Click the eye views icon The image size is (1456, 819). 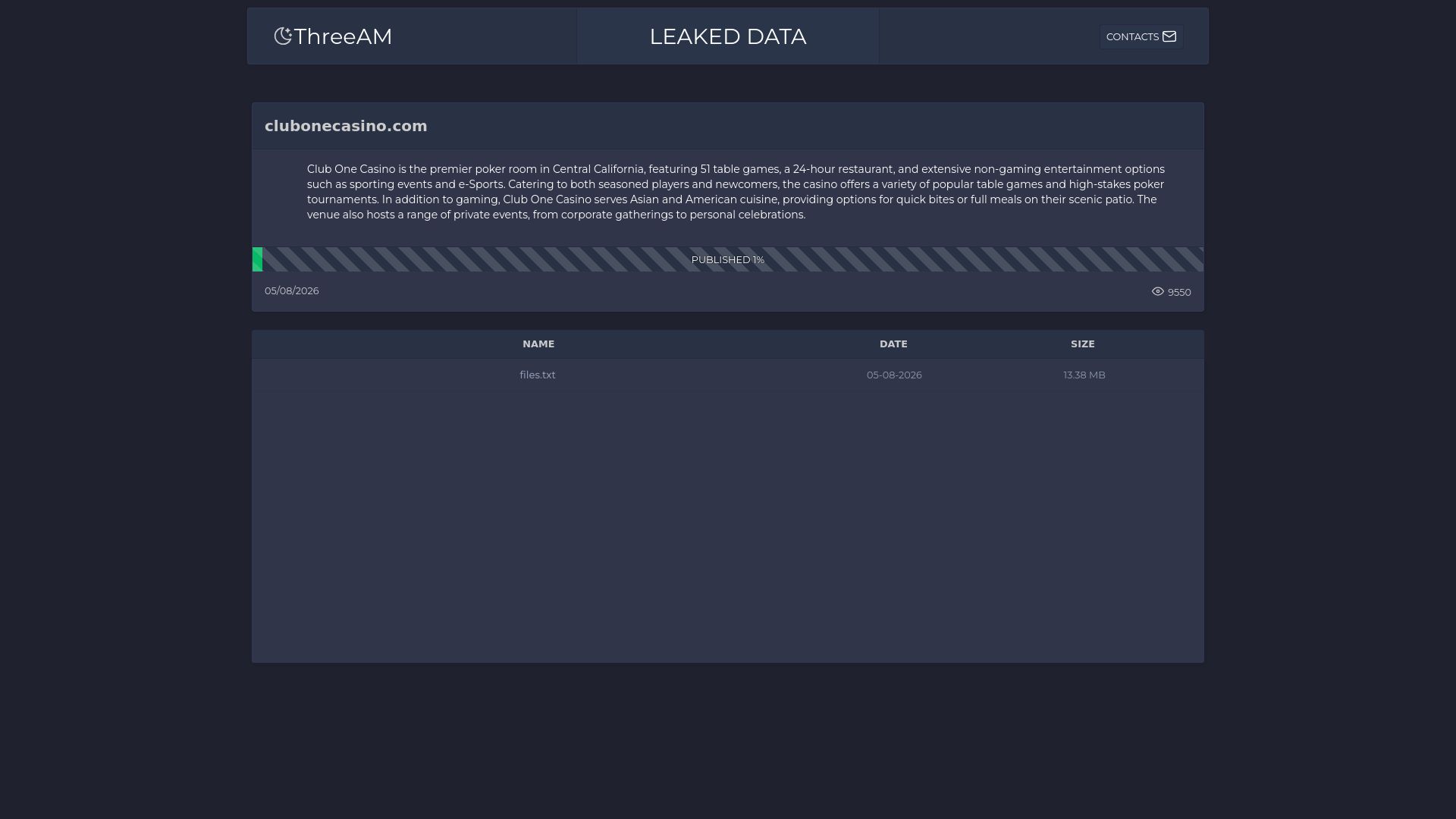point(1158,291)
